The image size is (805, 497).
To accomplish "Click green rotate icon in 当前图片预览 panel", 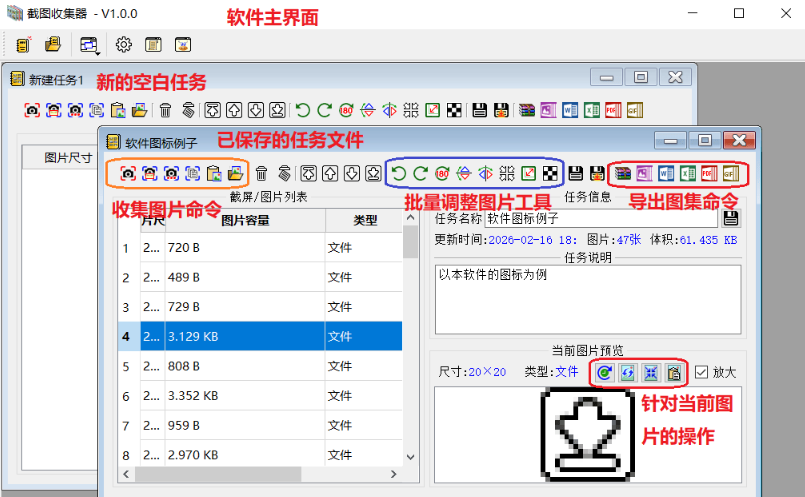I will (604, 372).
